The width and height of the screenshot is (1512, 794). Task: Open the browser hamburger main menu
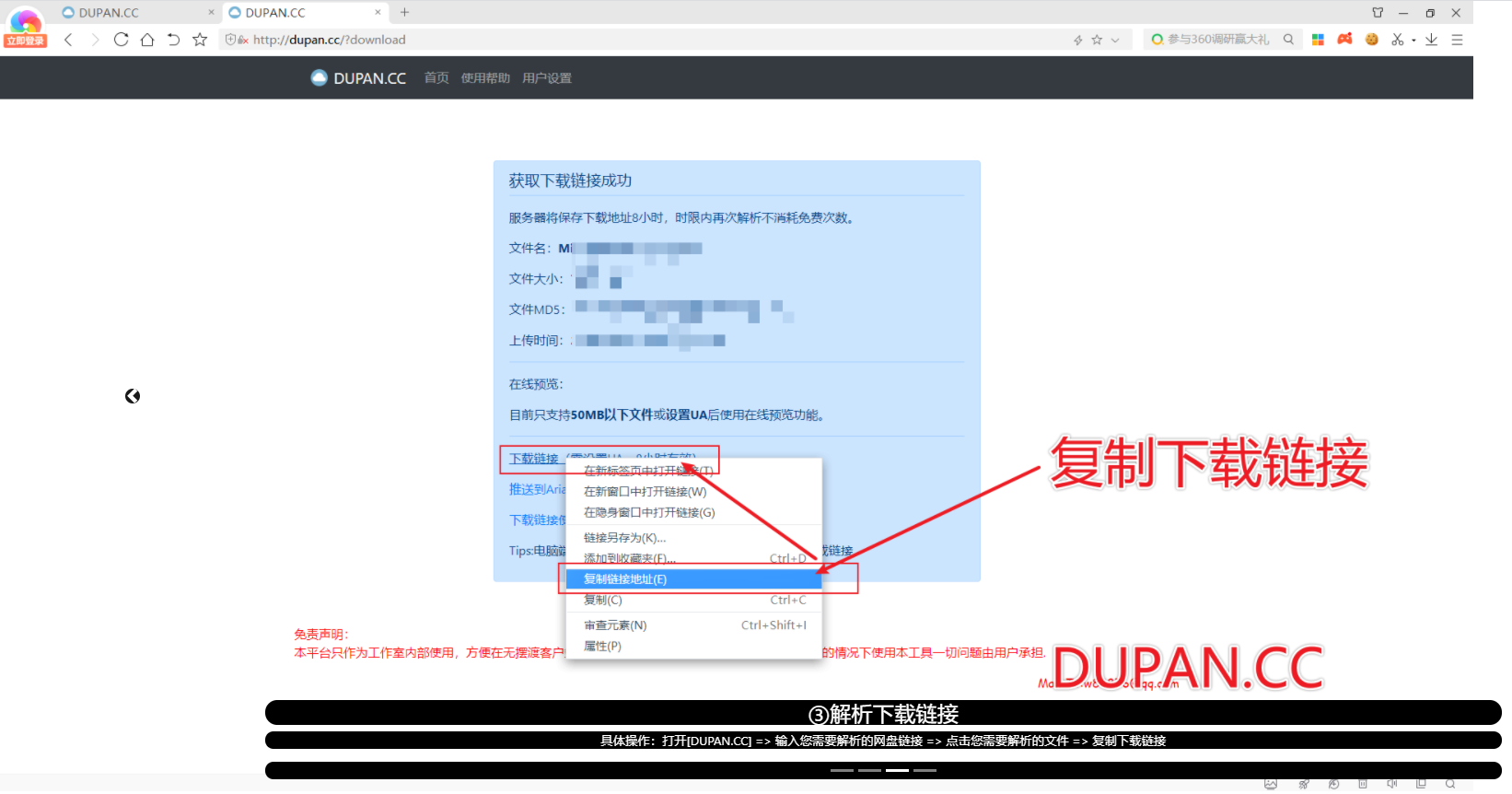pos(1457,40)
